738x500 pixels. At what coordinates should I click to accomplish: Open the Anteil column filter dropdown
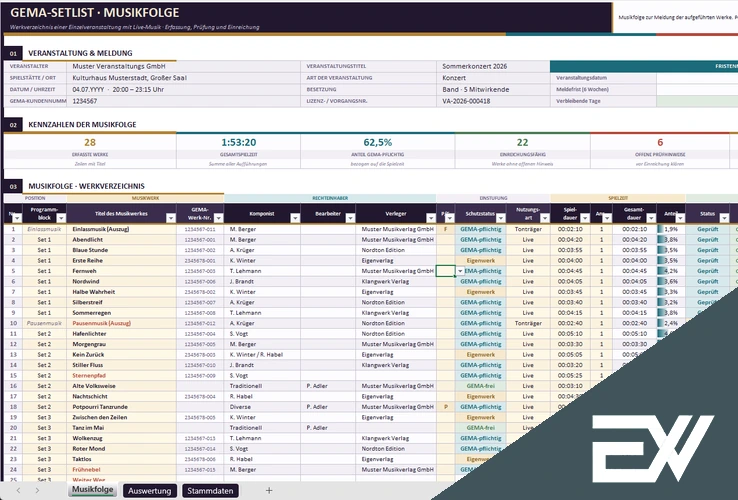[680, 218]
